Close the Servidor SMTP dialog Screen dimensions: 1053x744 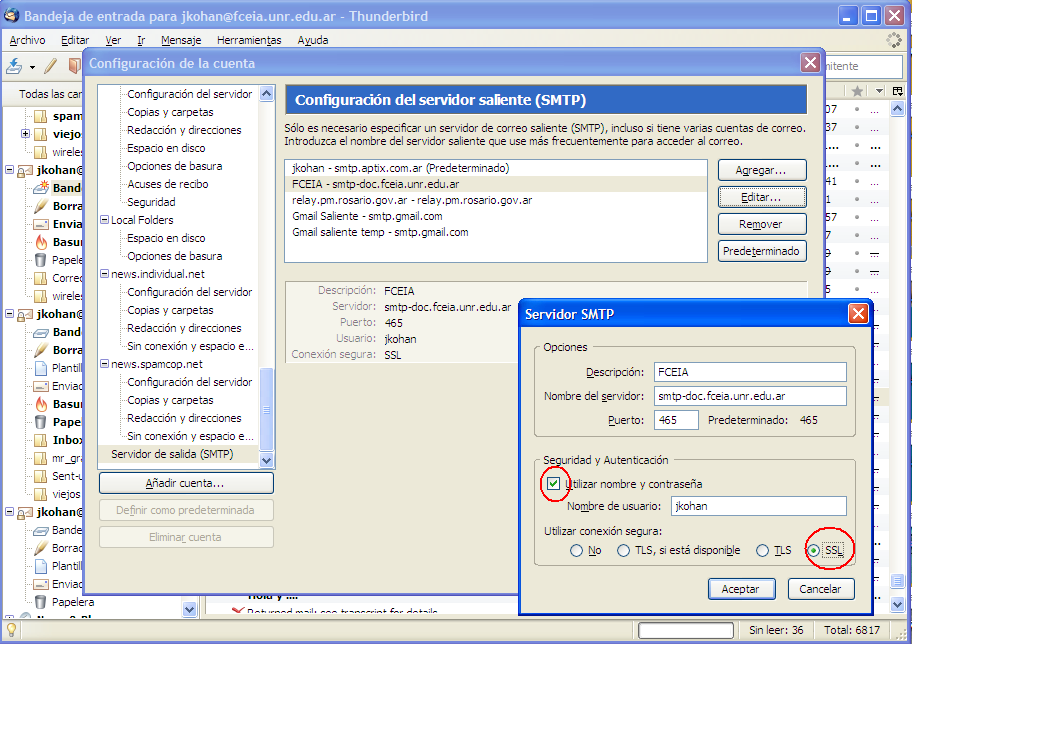[x=858, y=314]
